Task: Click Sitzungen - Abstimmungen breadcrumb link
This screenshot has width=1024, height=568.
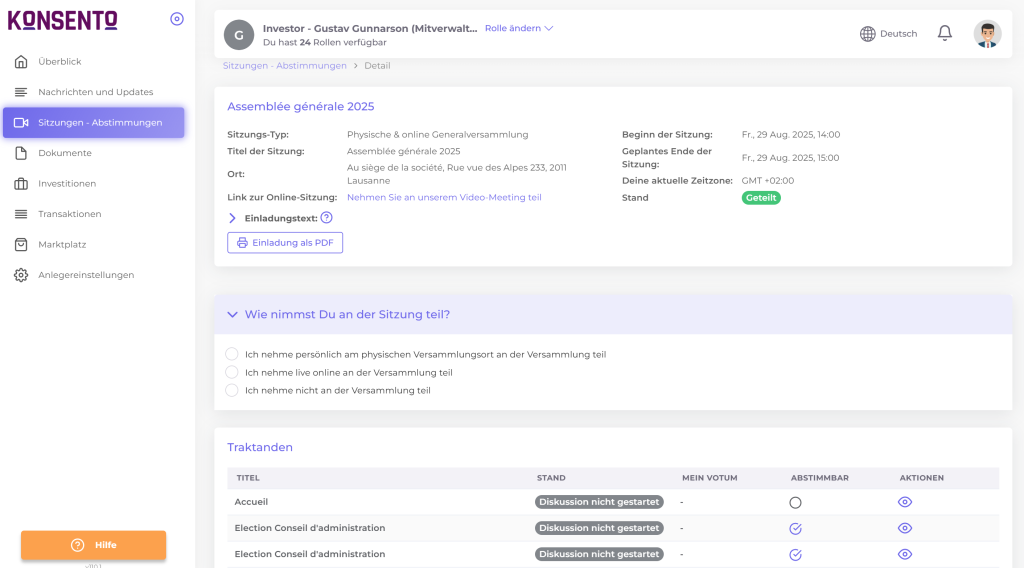Action: 285,66
